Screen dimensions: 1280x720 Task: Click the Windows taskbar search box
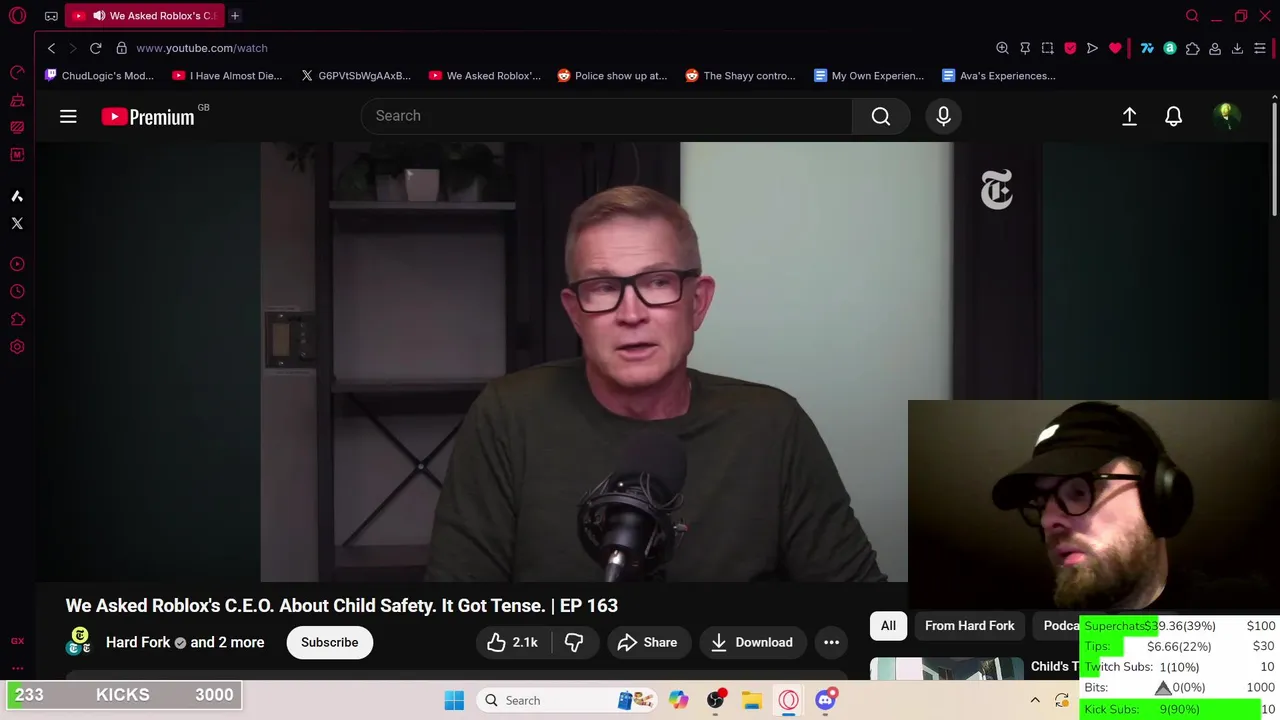click(x=568, y=700)
